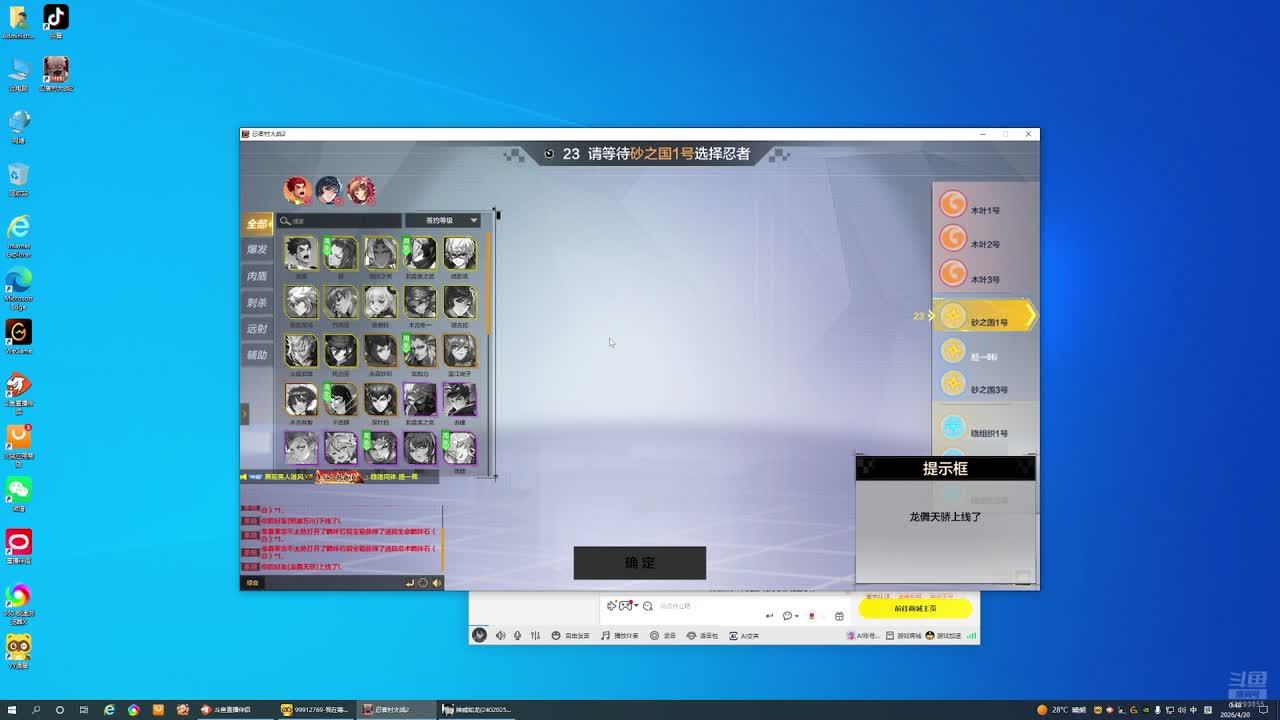Open the Windows Start menu
Screen dimensions: 1280x720
click(x=11, y=710)
